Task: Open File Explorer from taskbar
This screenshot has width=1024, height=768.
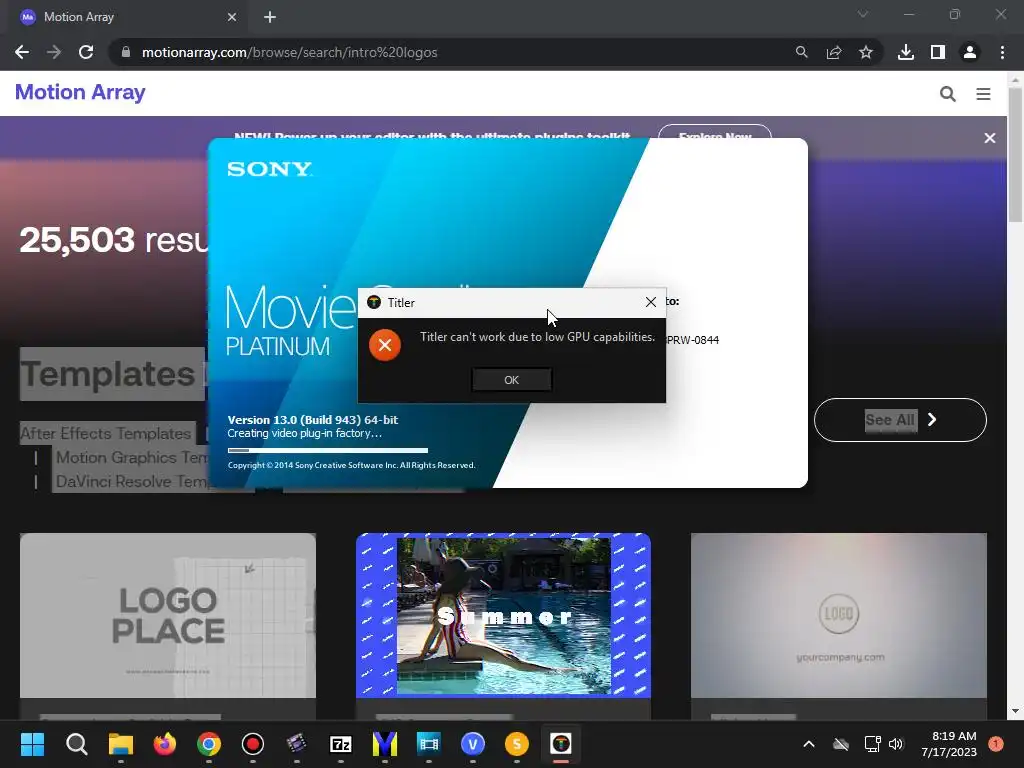Action: click(x=121, y=744)
